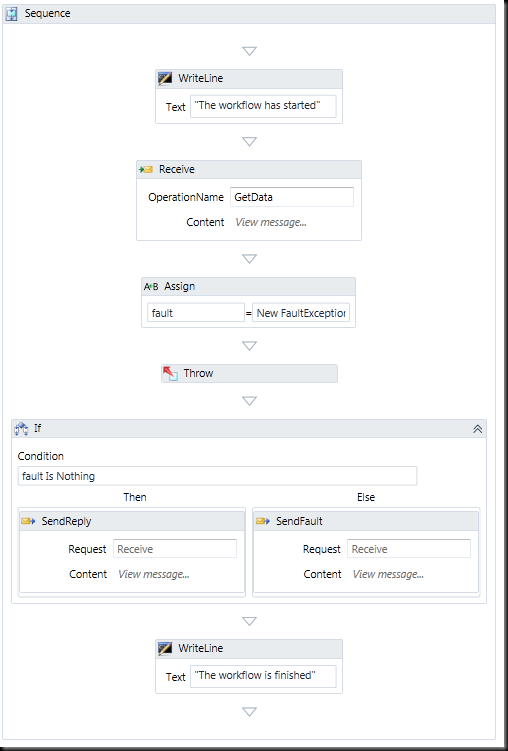508x751 pixels.
Task: Edit the OperationName field GetData
Action: point(292,197)
